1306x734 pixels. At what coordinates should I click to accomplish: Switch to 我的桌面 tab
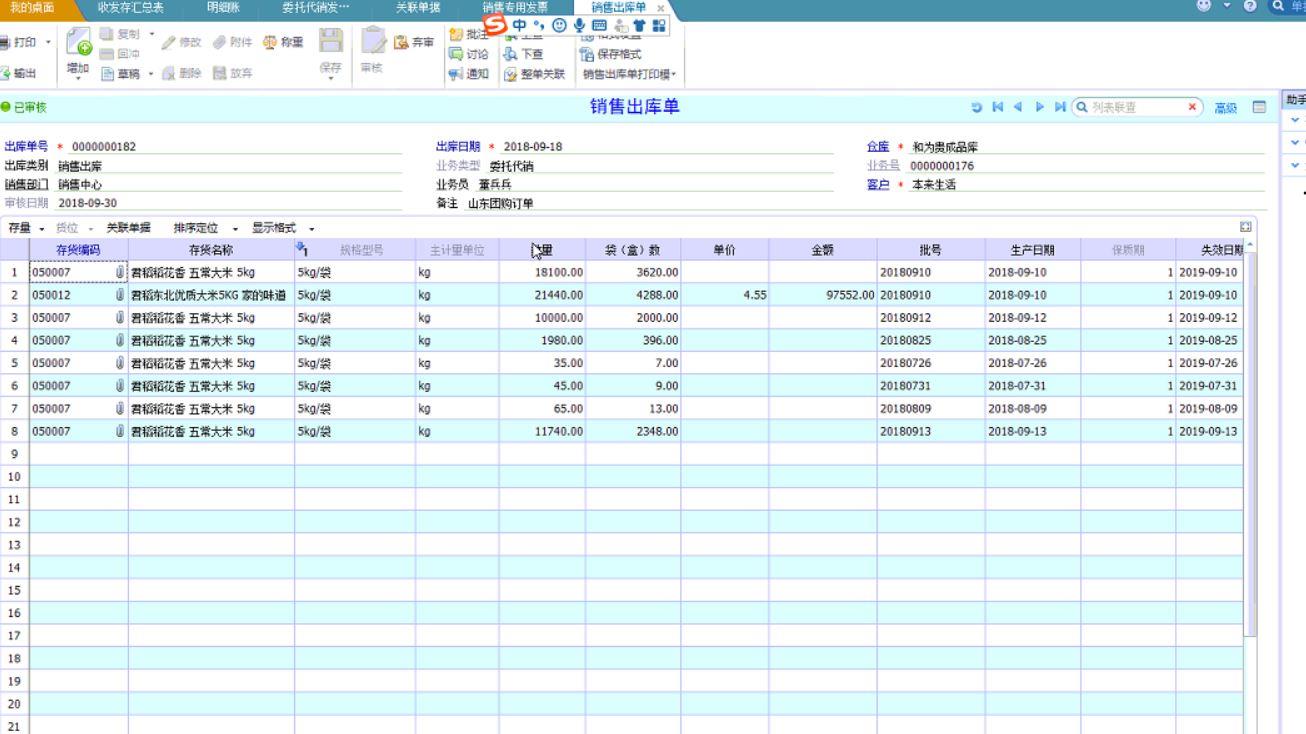pos(33,7)
